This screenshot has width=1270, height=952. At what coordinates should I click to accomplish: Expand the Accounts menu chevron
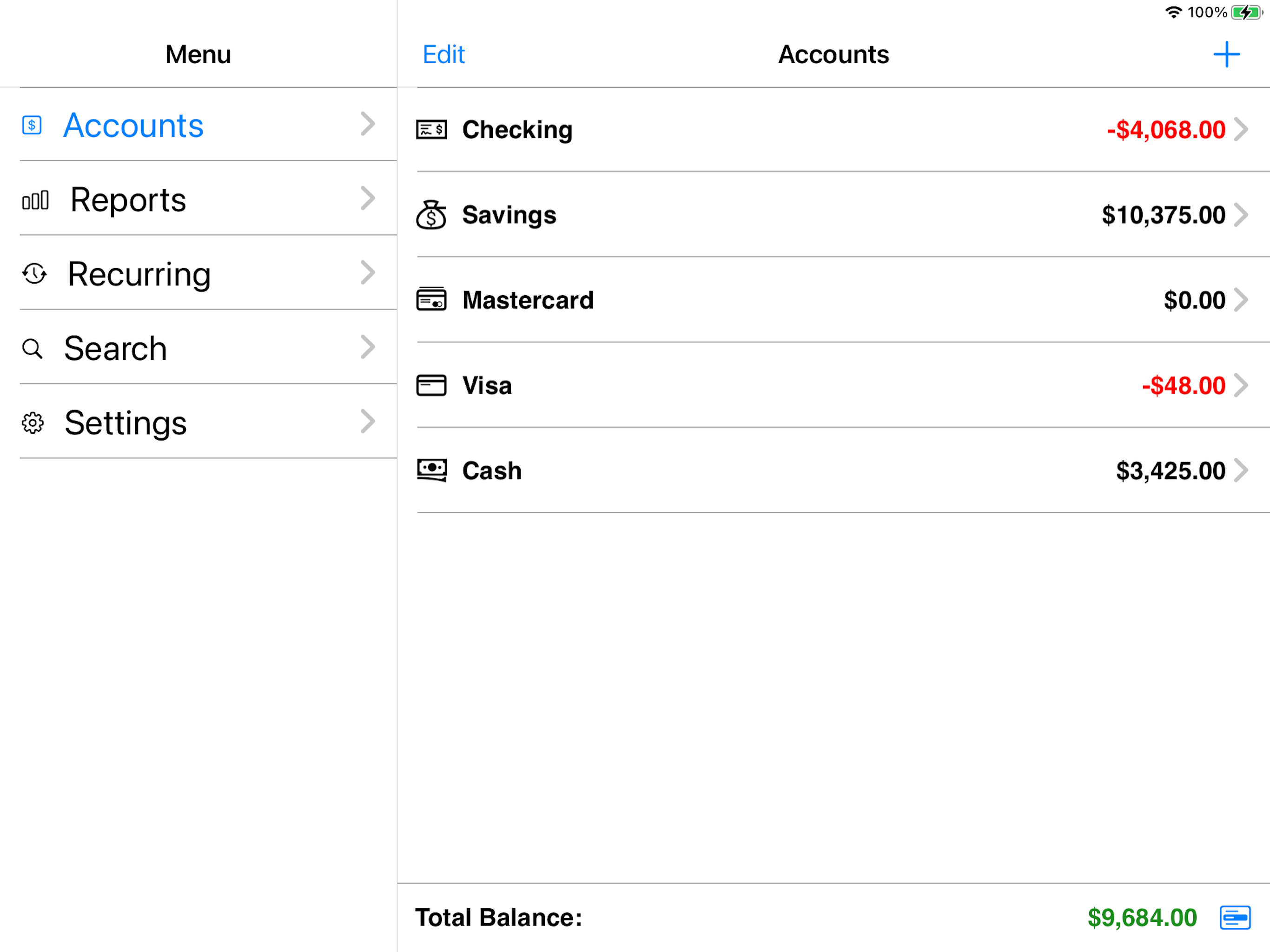click(x=368, y=124)
